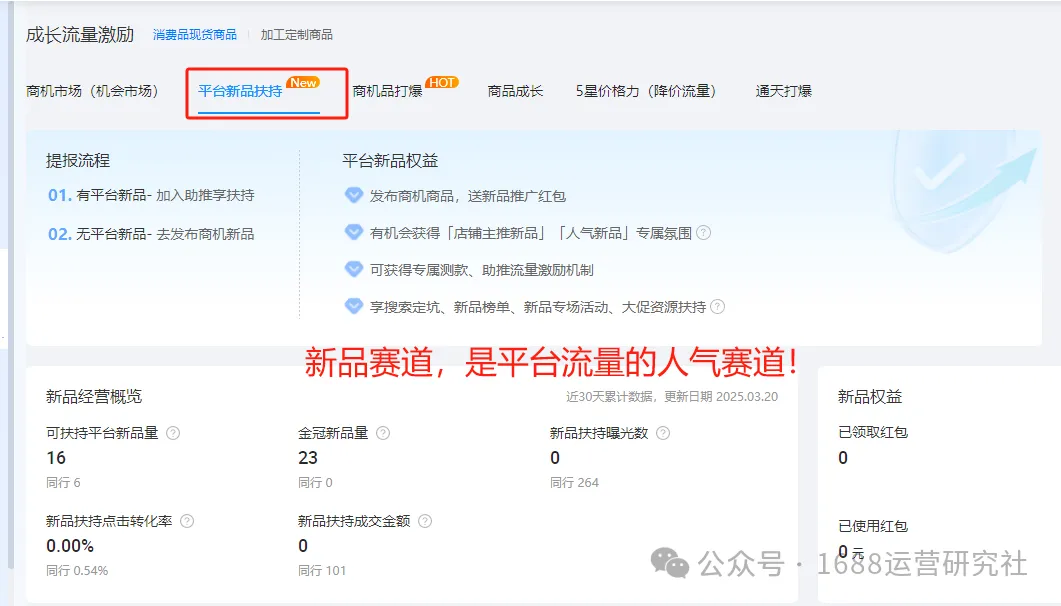Click the 新品经营概览 heading
Screen dimensions: 1061x606
tap(94, 396)
